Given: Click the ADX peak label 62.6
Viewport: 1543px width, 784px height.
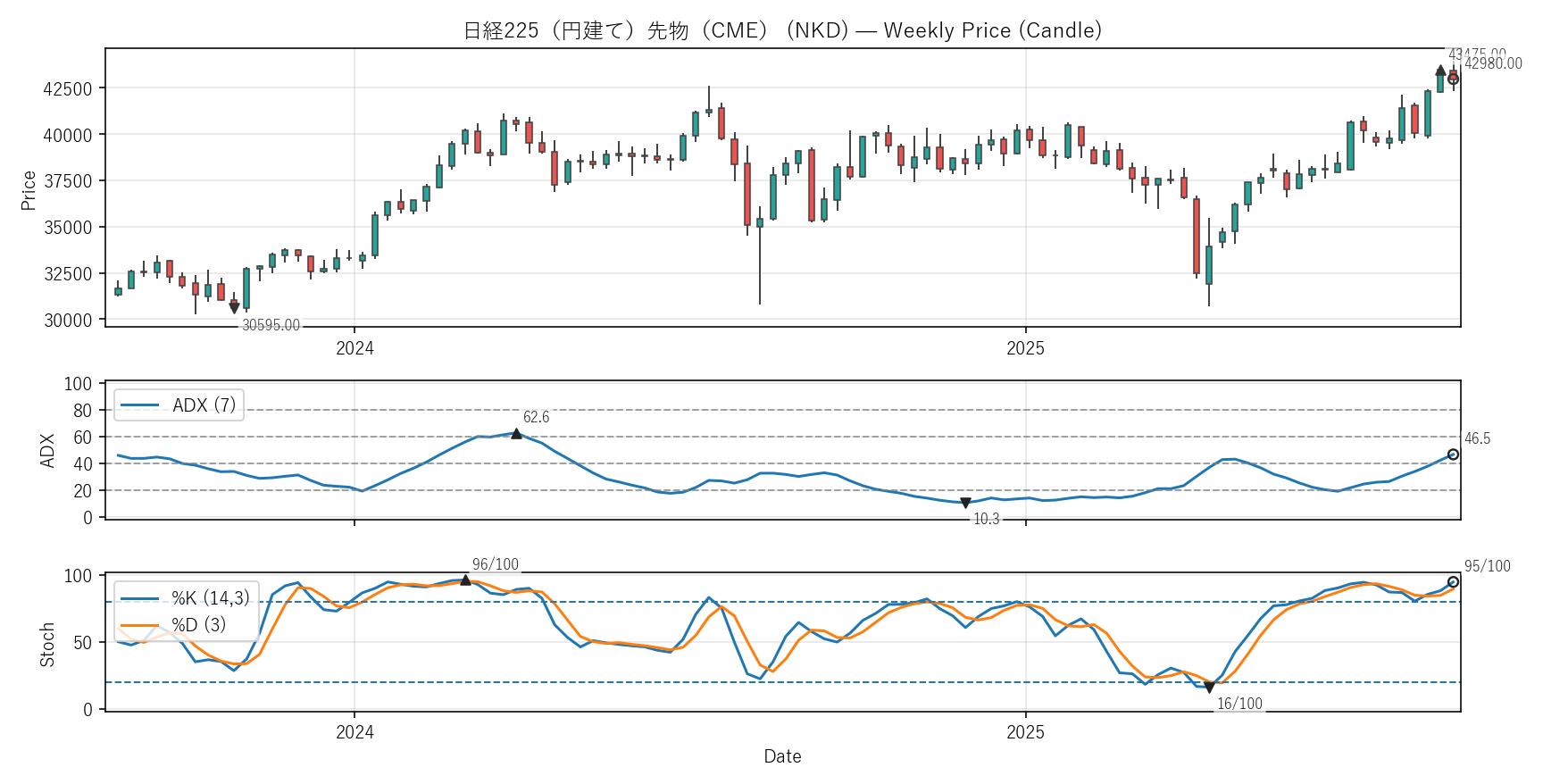Looking at the screenshot, I should click(536, 417).
